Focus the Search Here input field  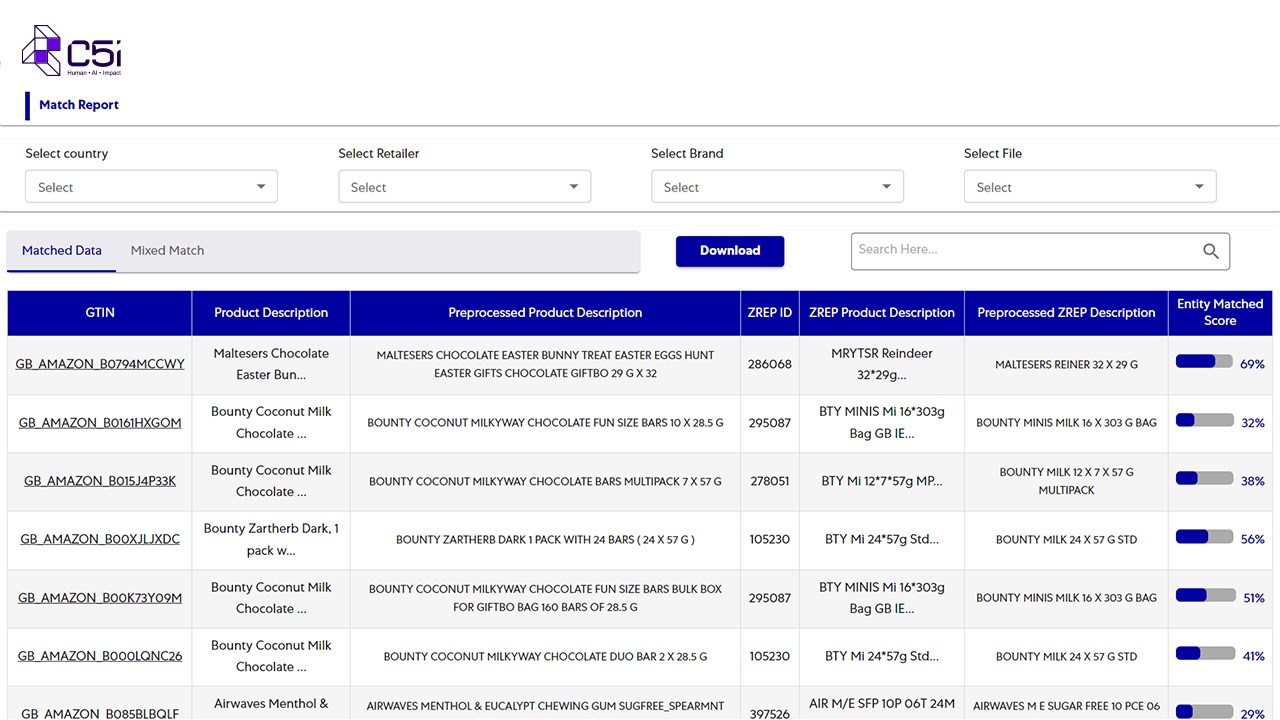1040,251
